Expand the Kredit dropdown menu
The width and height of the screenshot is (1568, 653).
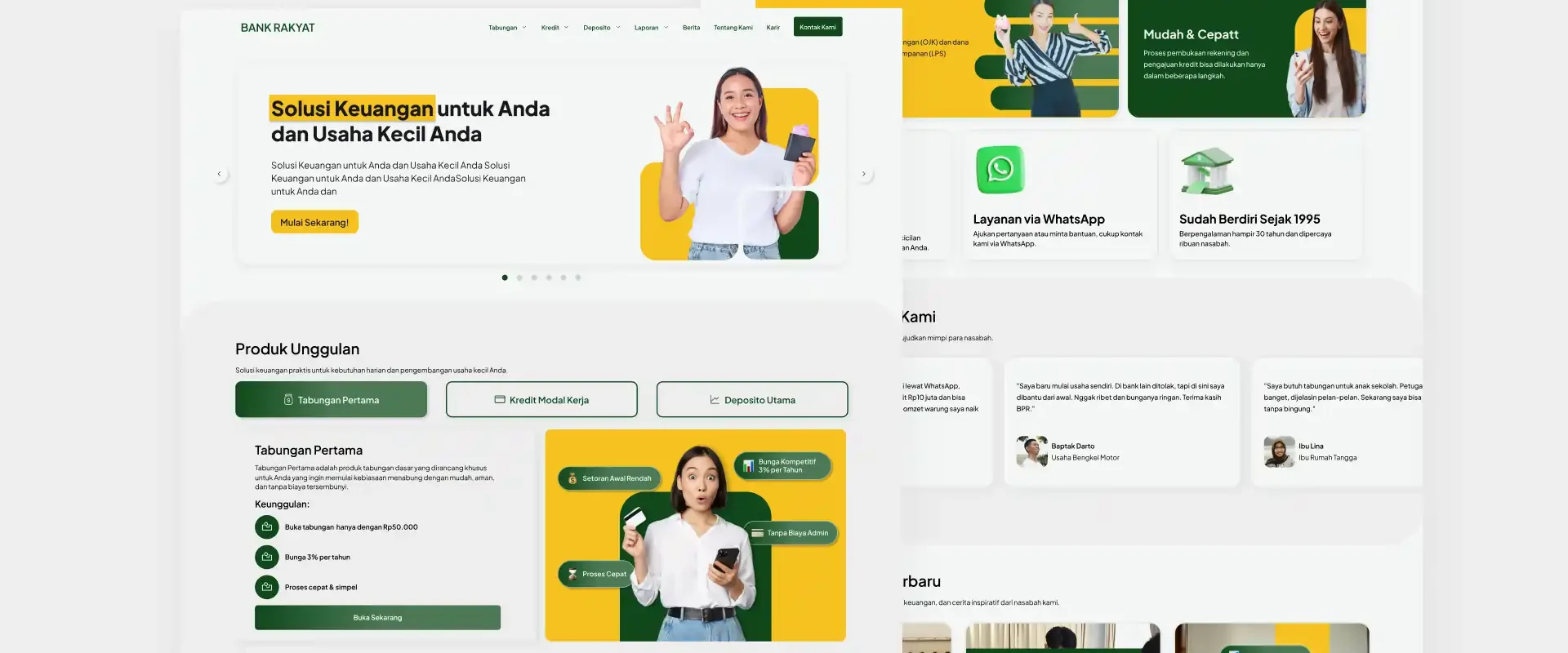pos(555,28)
